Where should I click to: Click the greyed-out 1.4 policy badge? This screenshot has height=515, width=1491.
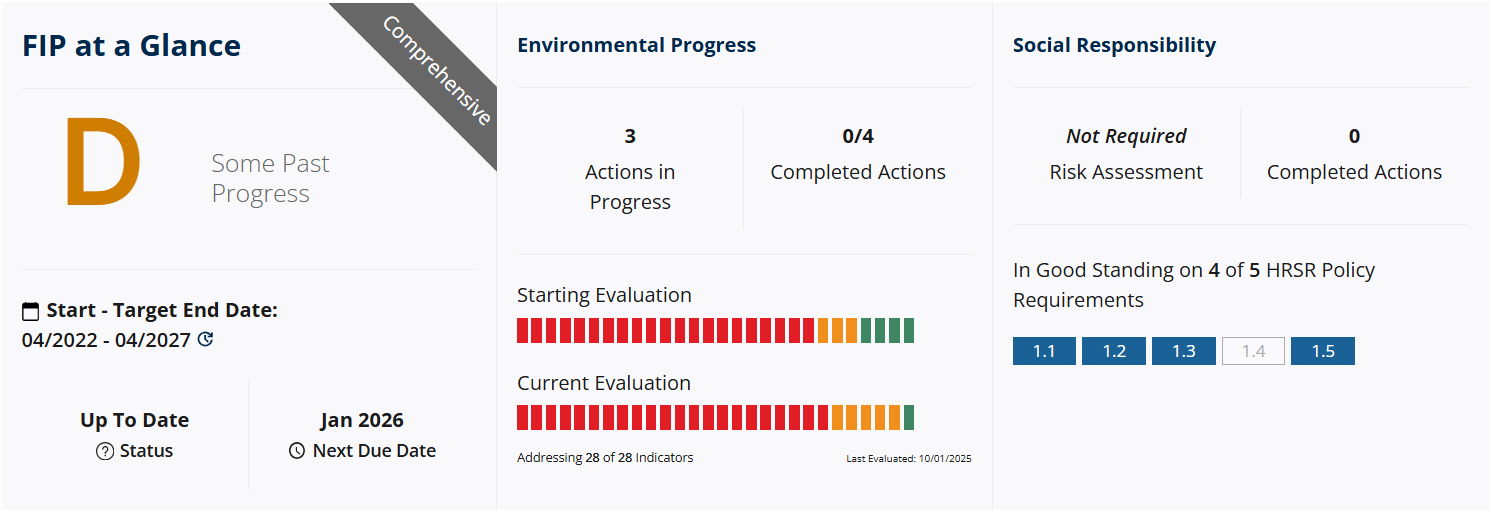coord(1253,351)
